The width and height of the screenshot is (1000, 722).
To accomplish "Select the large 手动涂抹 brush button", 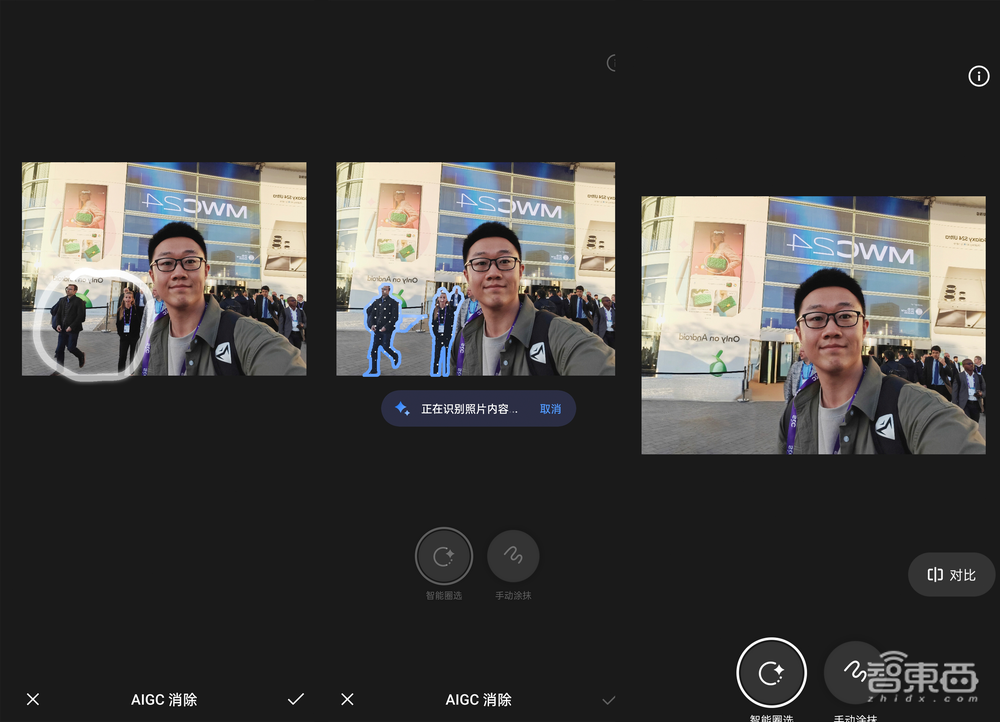I will coord(853,670).
